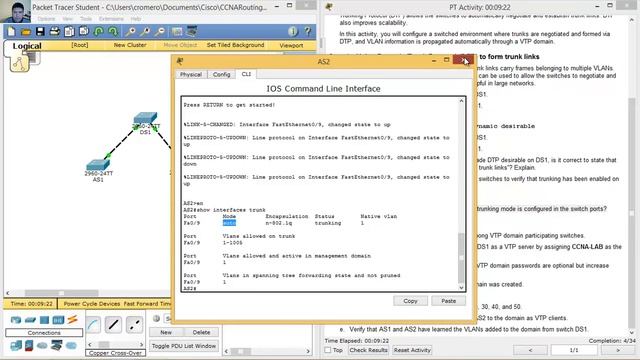Choose Wireless Devices category

point(58,320)
